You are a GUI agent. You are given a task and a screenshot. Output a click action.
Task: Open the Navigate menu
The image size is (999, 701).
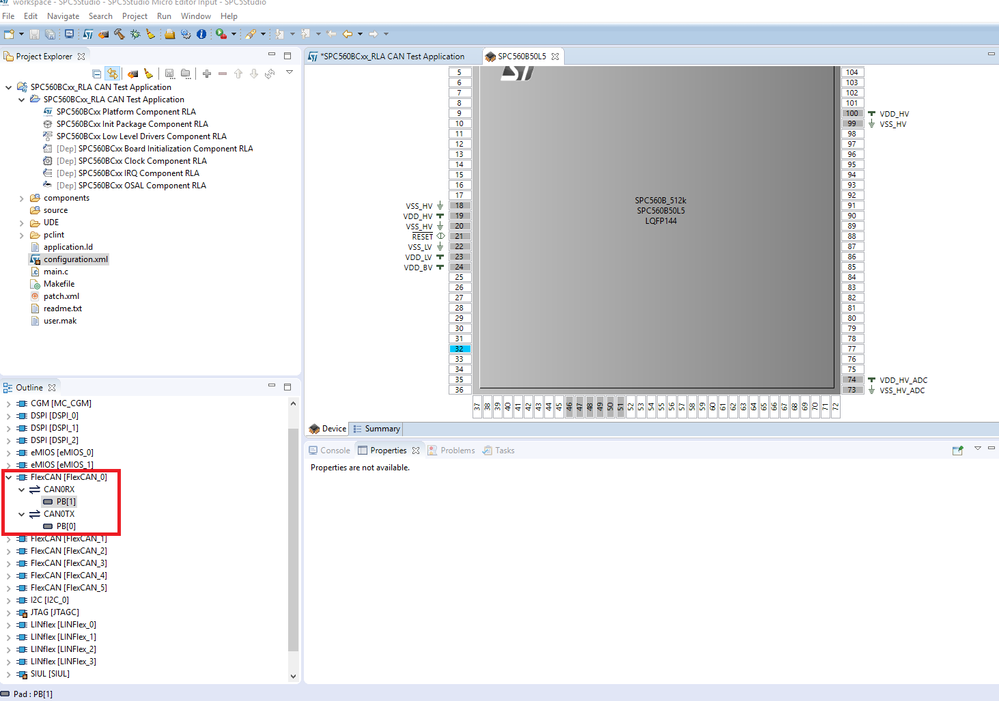click(63, 16)
